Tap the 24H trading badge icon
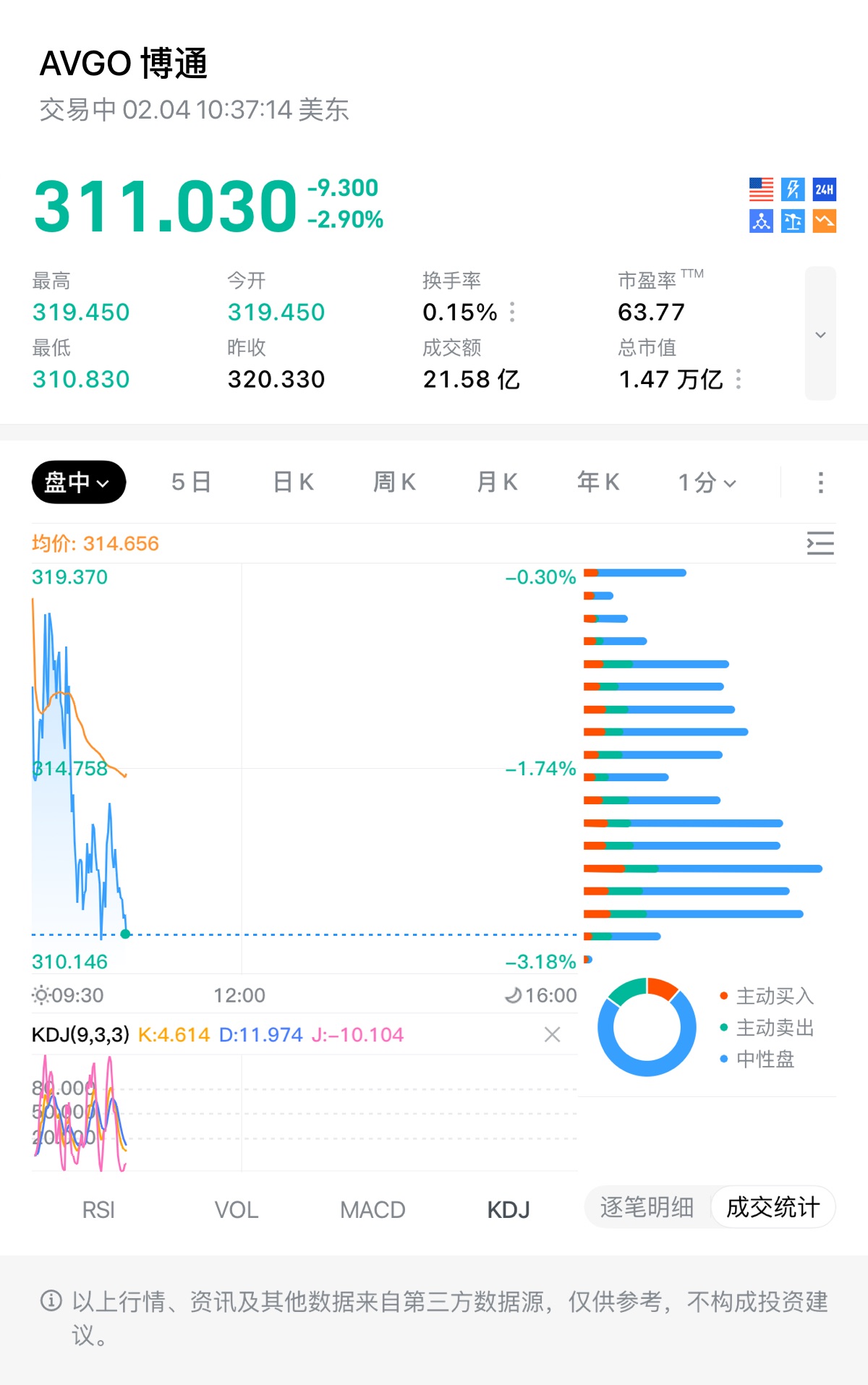The height and width of the screenshot is (1385, 868). coord(825,189)
